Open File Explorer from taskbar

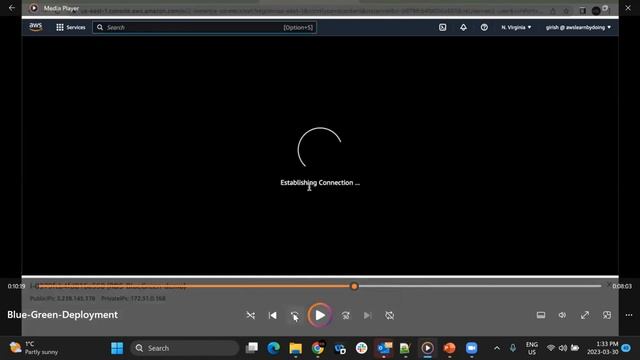(x=296, y=348)
